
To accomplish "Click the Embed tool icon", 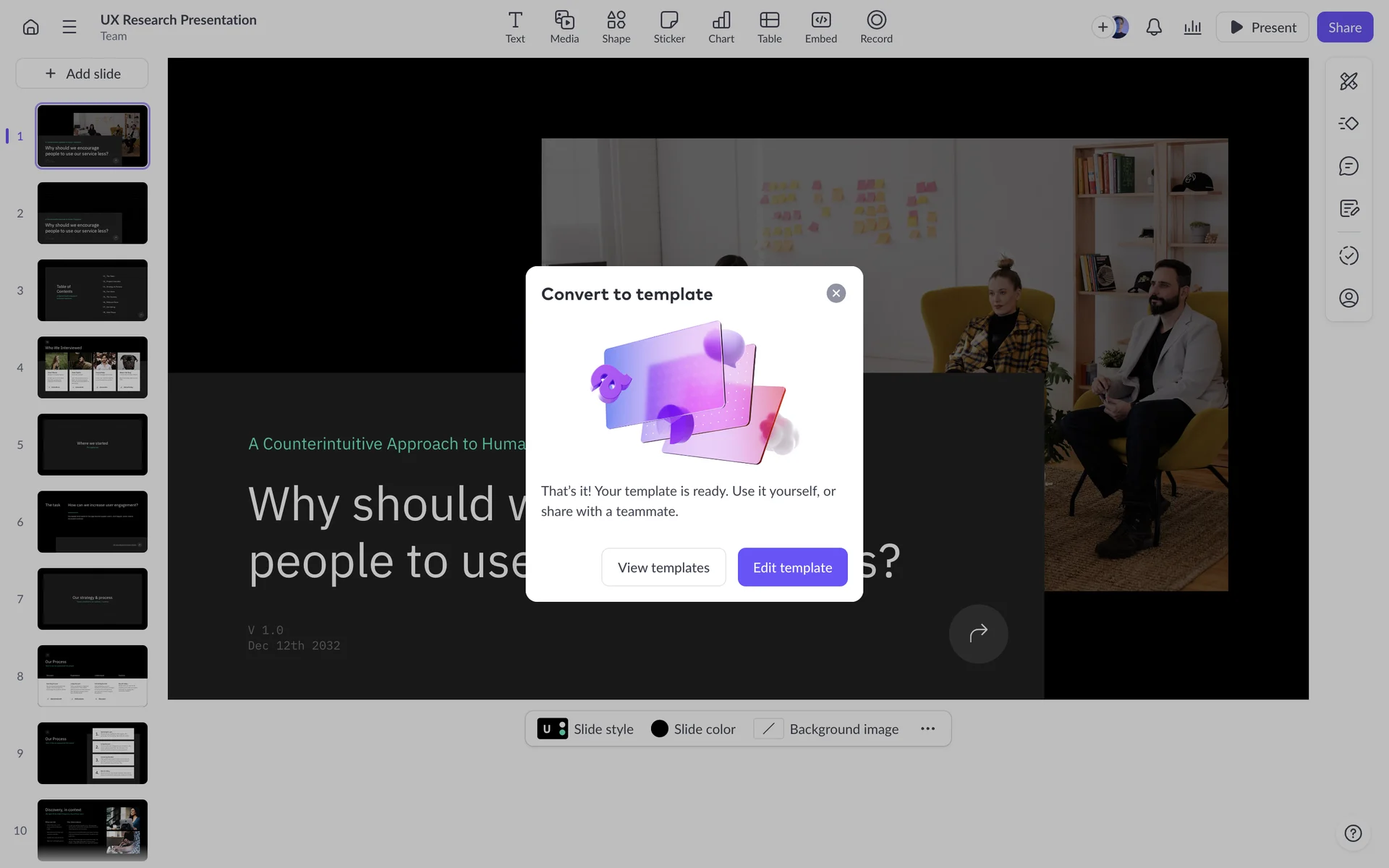I will 820,27.
